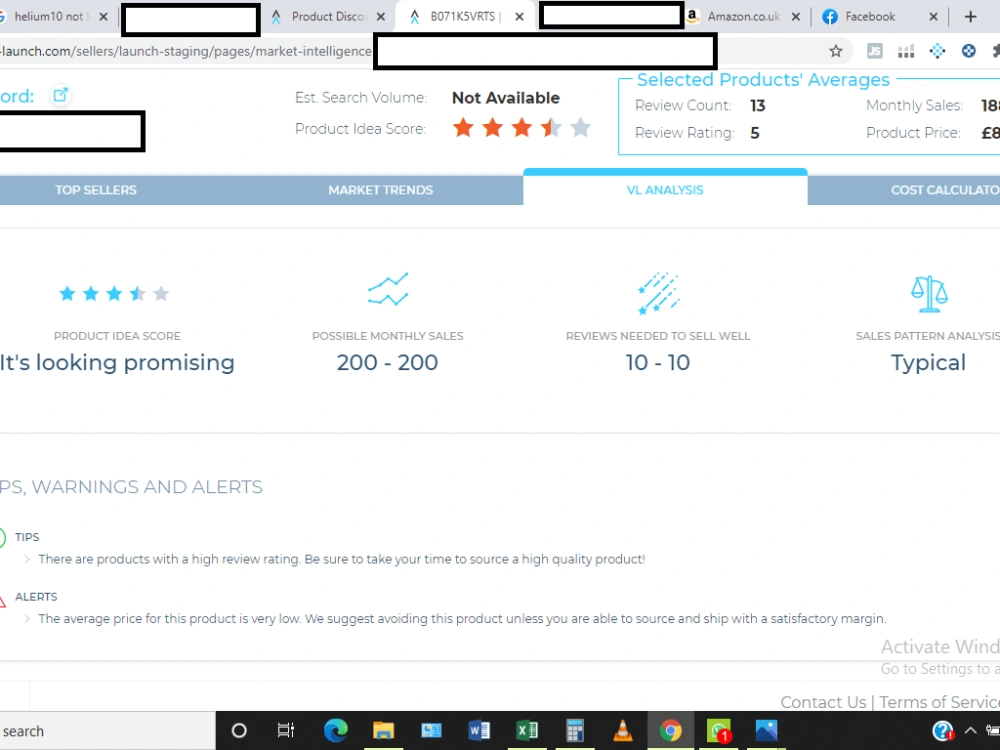The width and height of the screenshot is (1000, 750).
Task: Open the Terms of Service link
Action: coord(939,702)
